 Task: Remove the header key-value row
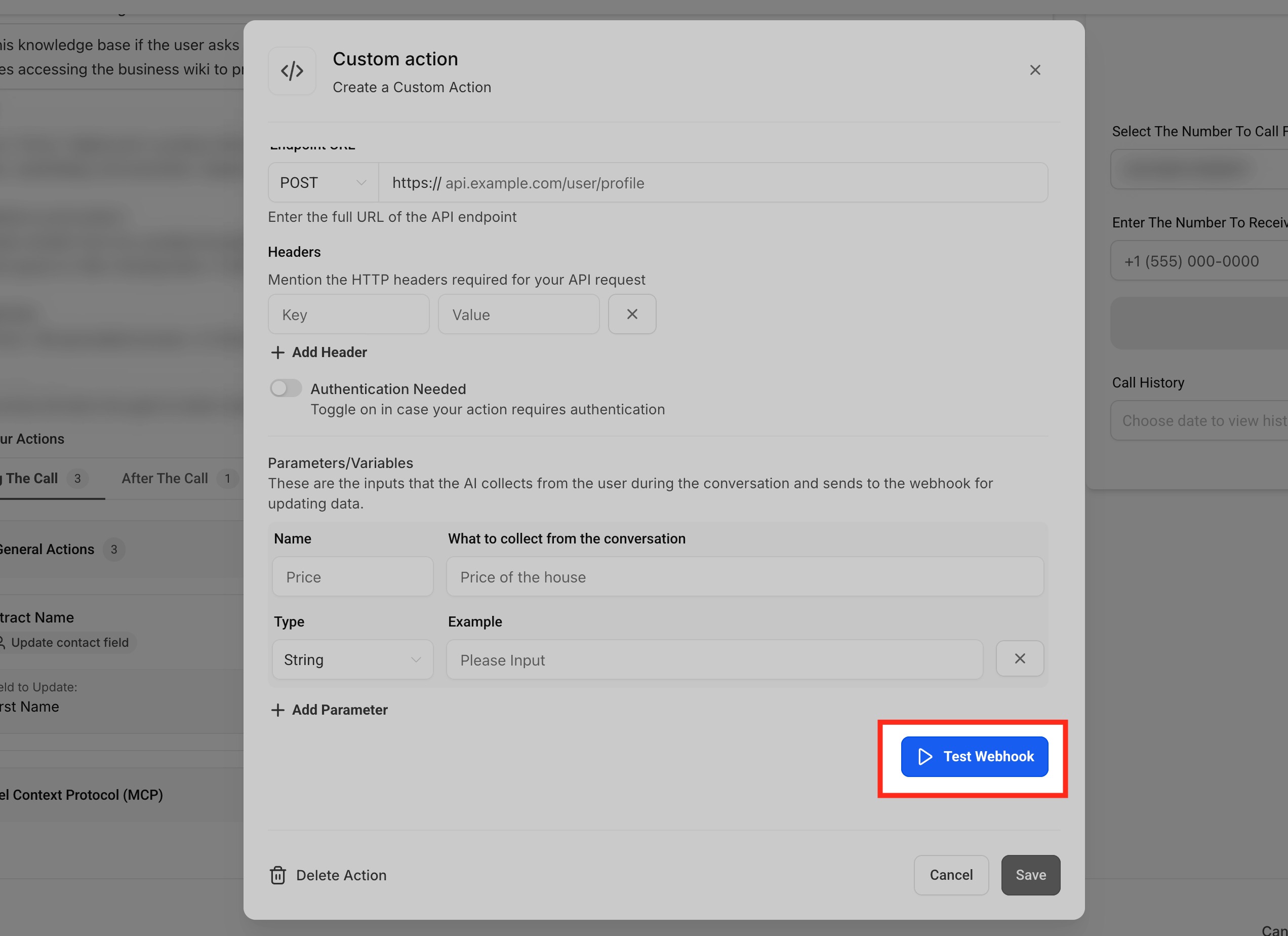coord(631,314)
